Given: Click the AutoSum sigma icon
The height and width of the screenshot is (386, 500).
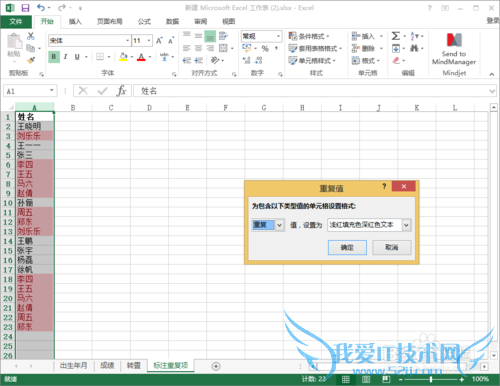Looking at the screenshot, I should tap(396, 36).
